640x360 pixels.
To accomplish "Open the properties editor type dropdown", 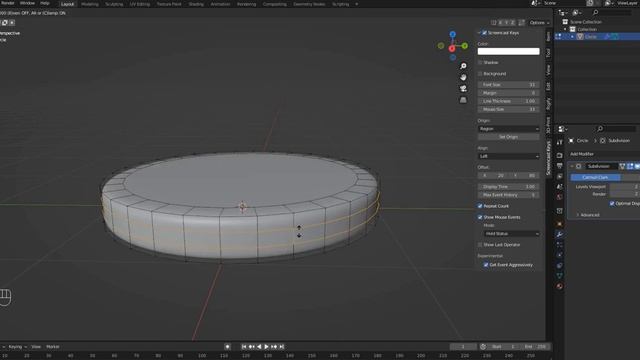I will [x=563, y=129].
